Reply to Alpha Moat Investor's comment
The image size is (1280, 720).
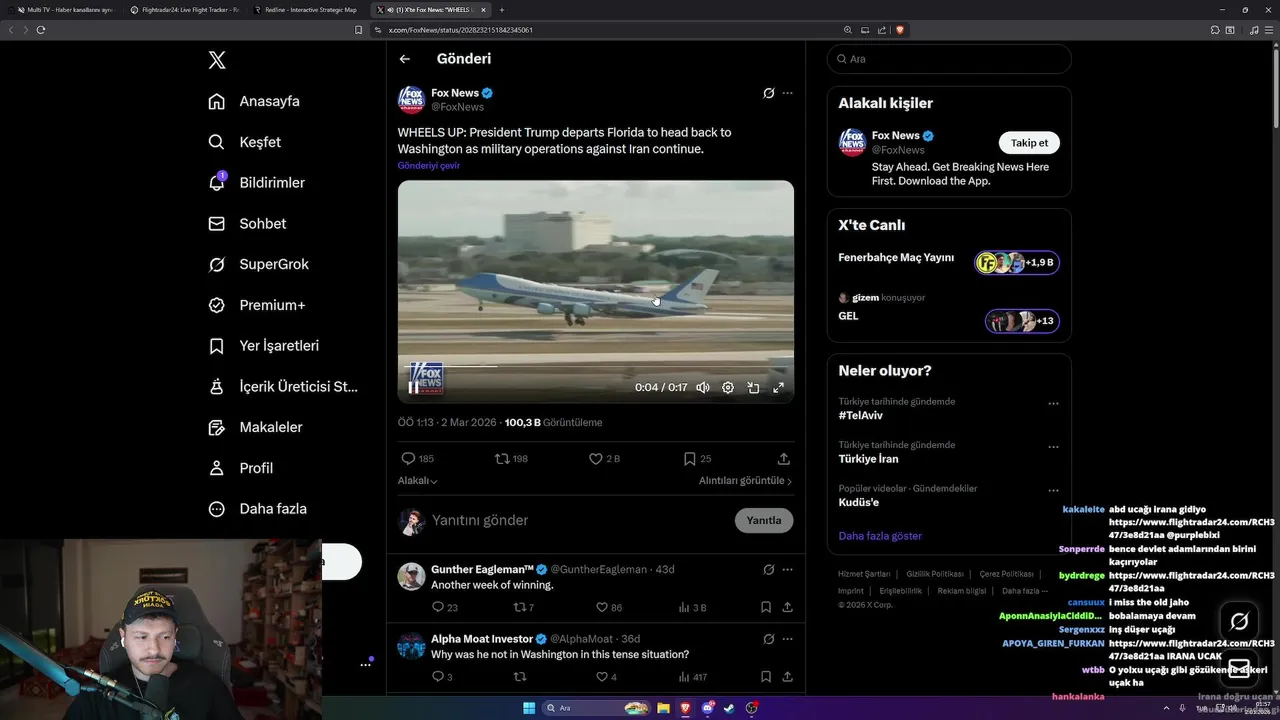point(442,677)
